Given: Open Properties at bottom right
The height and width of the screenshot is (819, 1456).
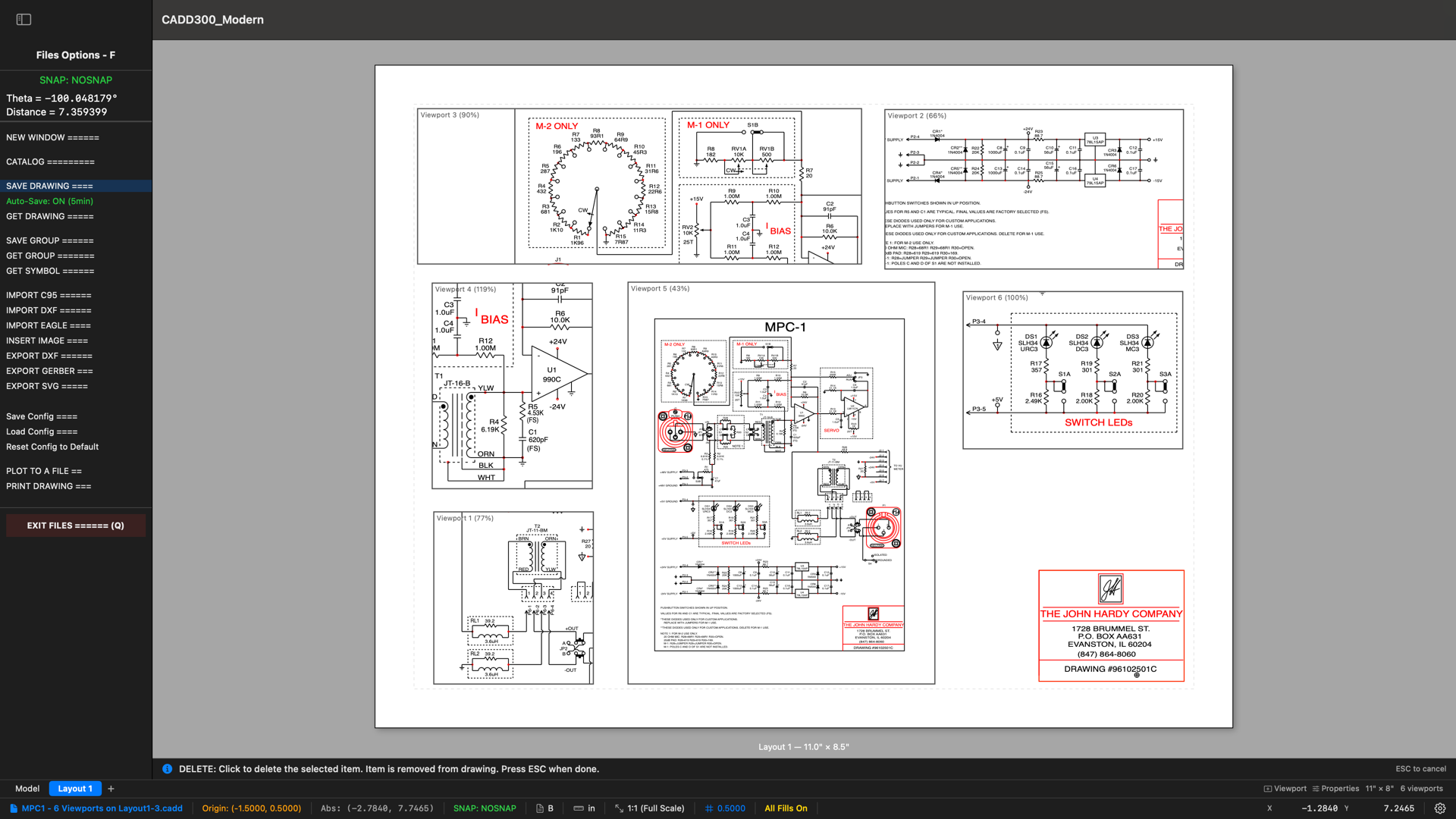Looking at the screenshot, I should click(x=1335, y=789).
